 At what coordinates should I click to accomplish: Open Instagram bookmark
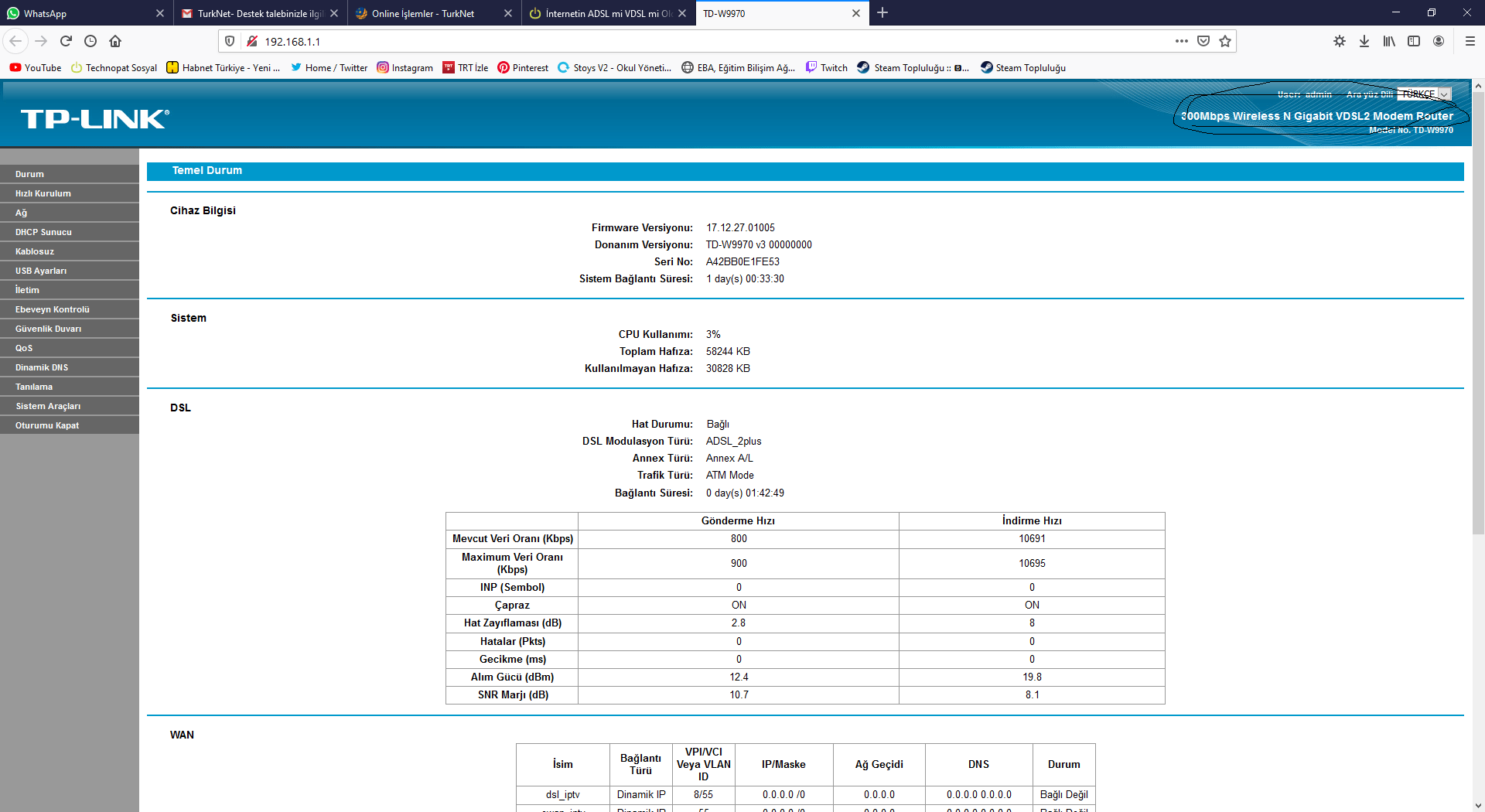(x=405, y=67)
